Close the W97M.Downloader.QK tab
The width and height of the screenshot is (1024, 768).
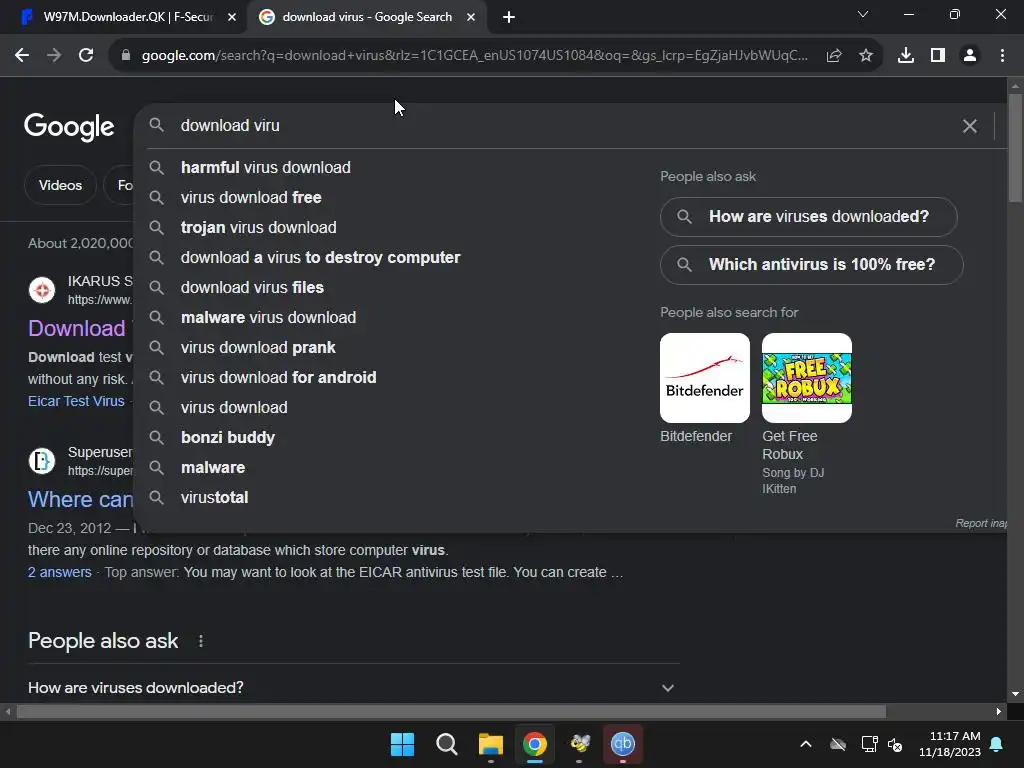[x=232, y=18]
